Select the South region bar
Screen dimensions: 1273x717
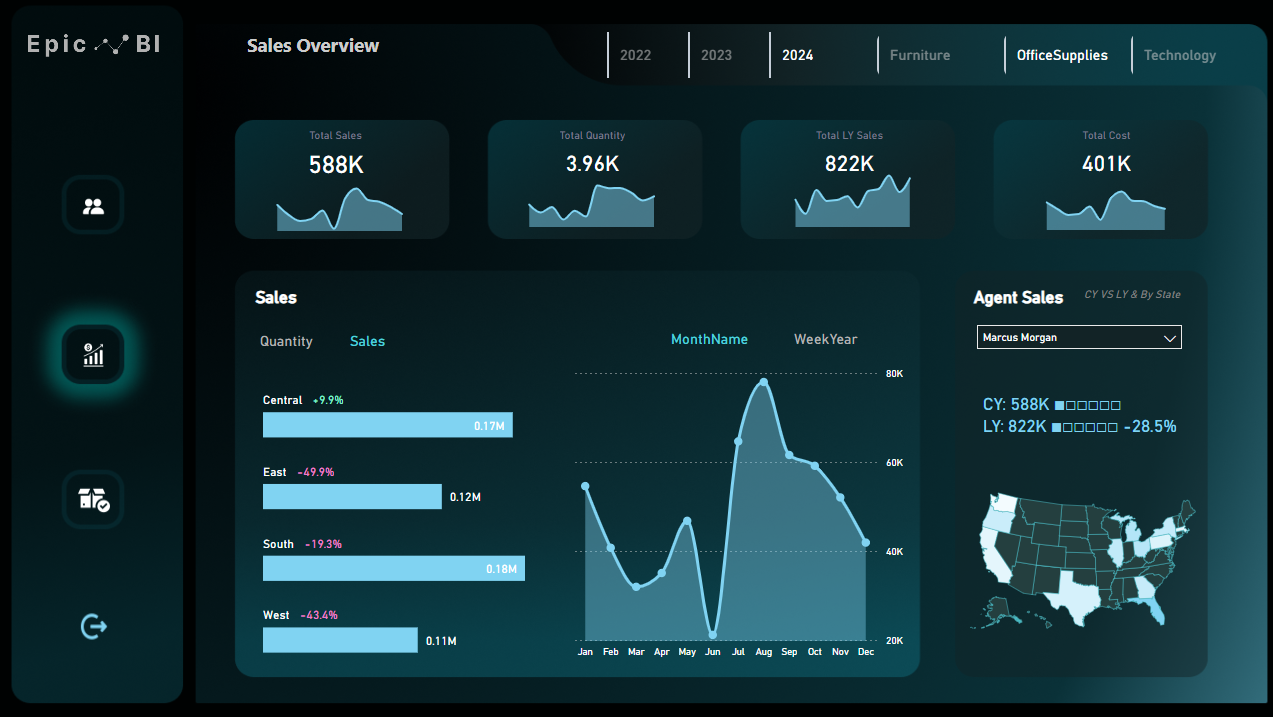394,568
